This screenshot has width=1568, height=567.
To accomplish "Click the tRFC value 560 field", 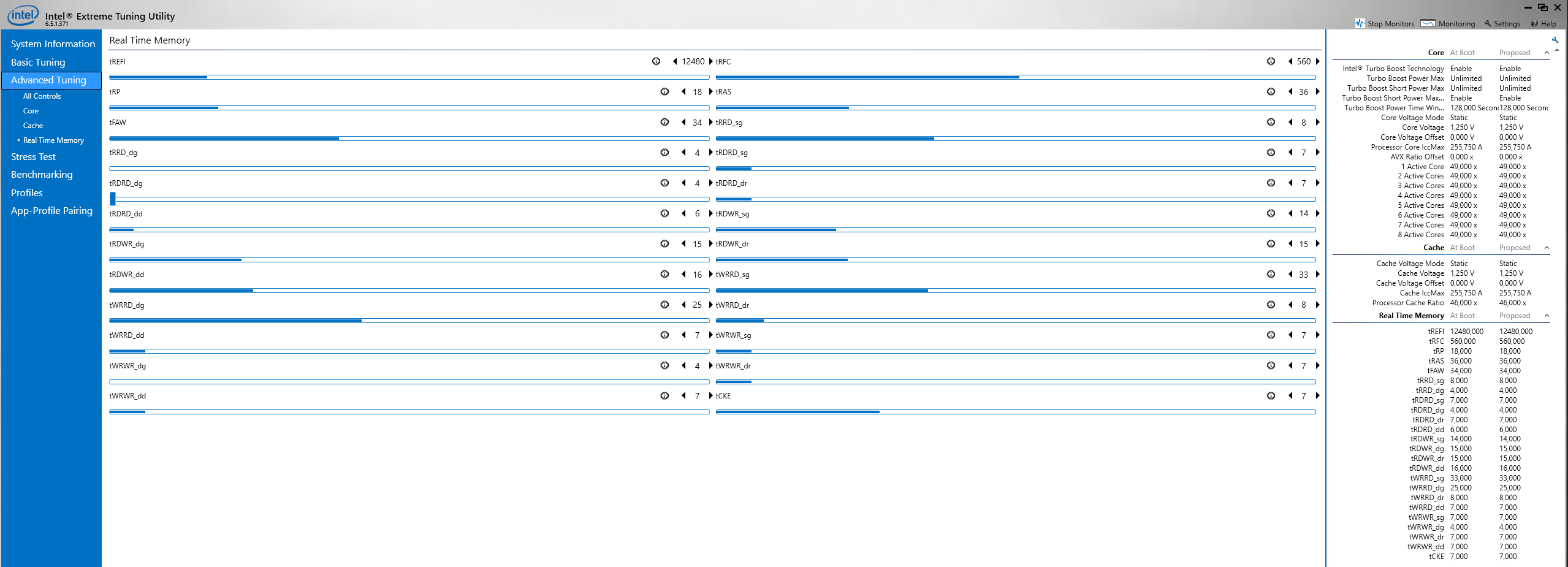I will pos(1304,61).
